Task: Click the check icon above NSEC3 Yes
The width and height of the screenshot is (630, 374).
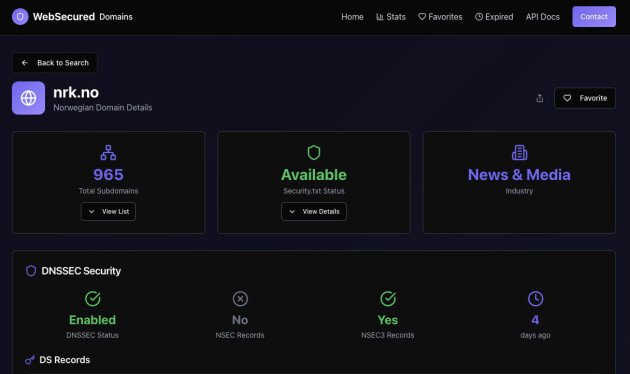Action: [x=388, y=299]
